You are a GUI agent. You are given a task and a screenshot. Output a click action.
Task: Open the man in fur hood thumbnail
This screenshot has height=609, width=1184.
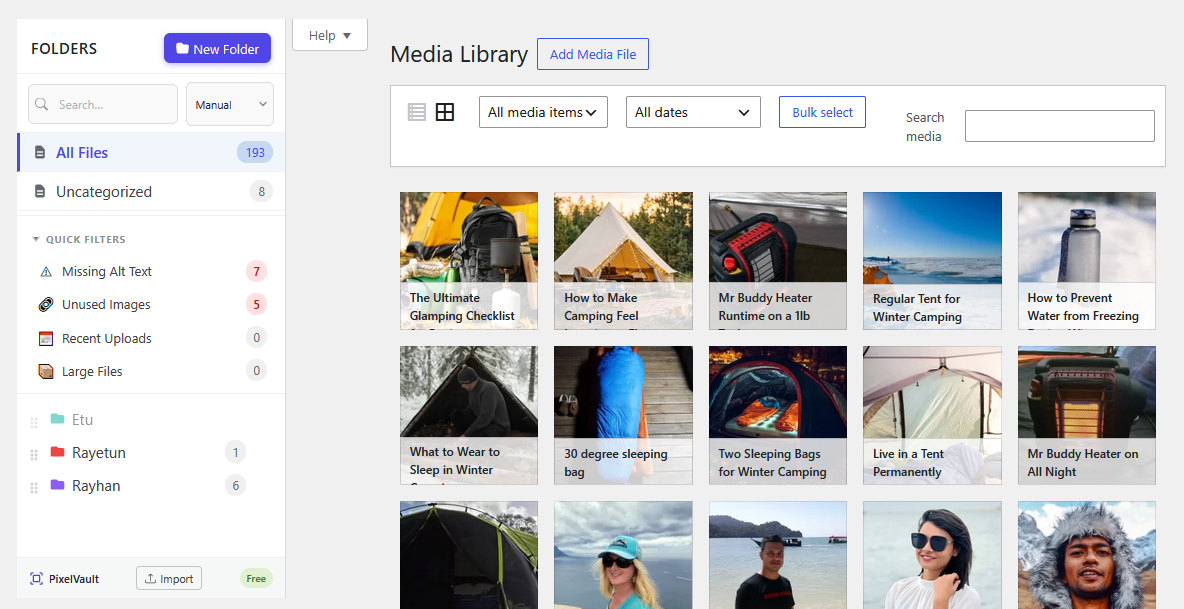click(1087, 555)
